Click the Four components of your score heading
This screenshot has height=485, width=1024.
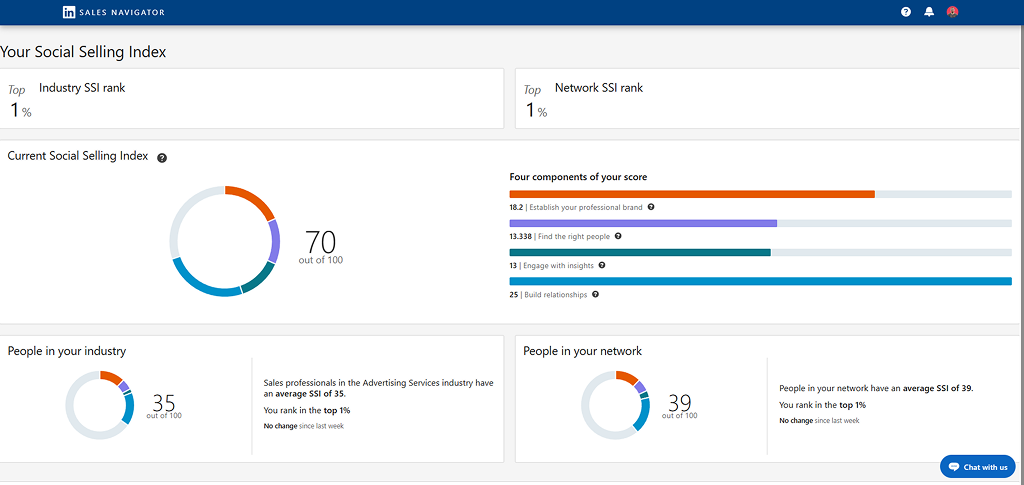coord(578,177)
